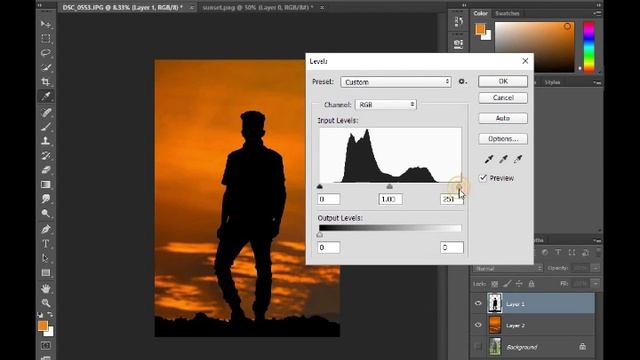Switch to the sunset.png document tab

click(x=258, y=7)
